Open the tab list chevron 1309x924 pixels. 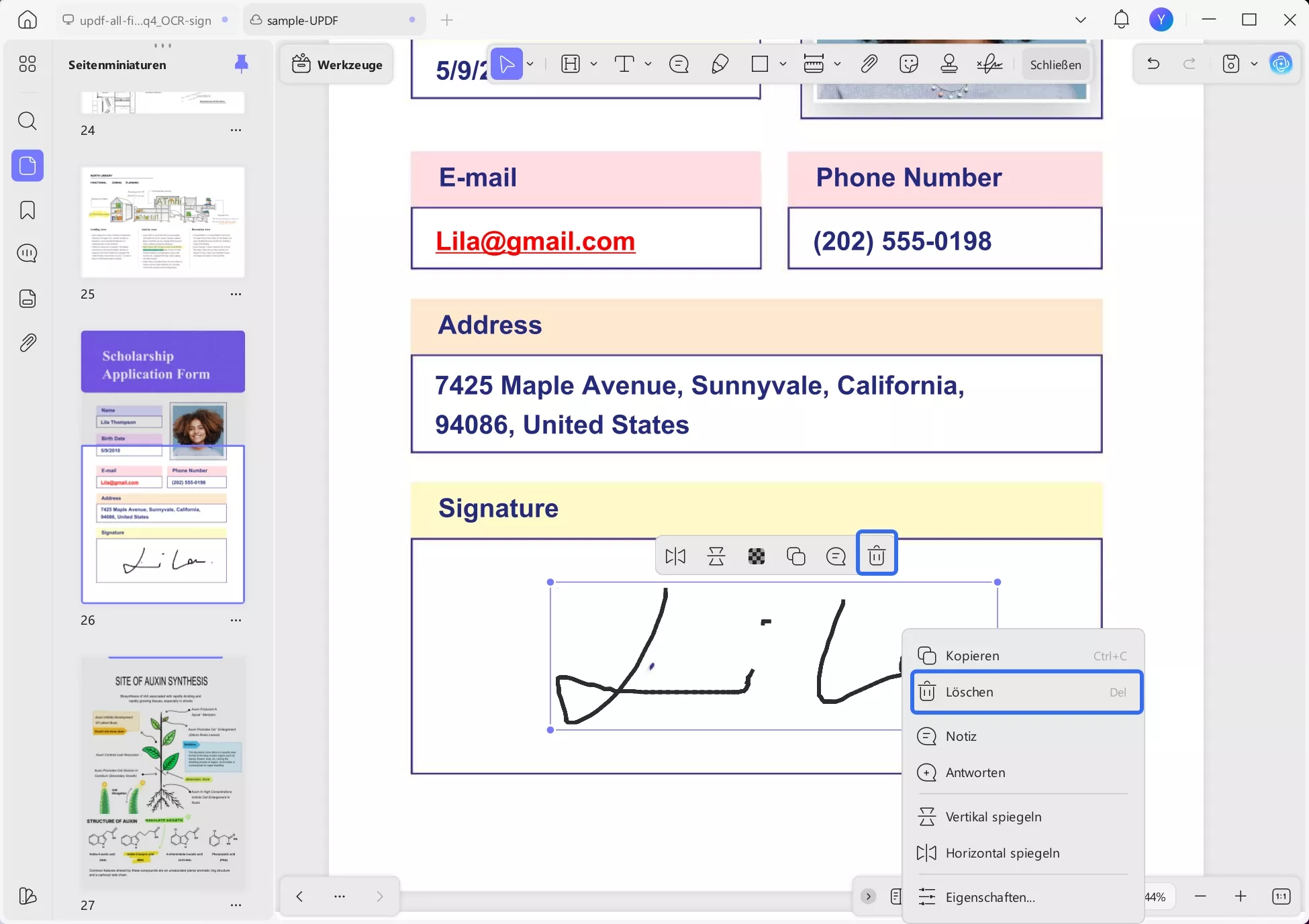pyautogui.click(x=1081, y=20)
